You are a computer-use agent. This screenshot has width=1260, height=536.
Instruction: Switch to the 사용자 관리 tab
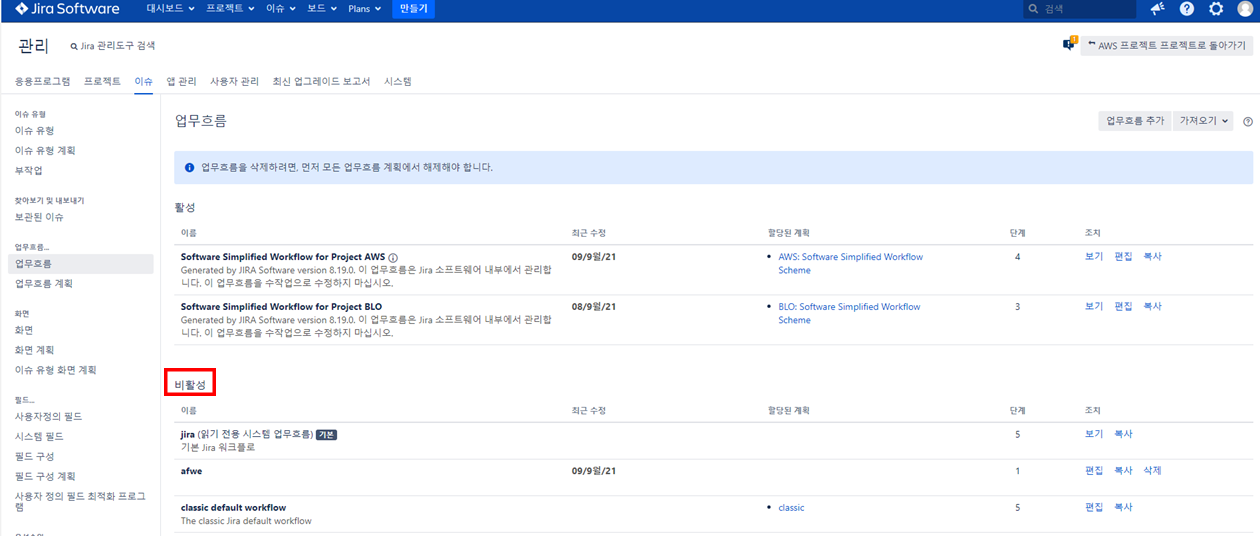(x=234, y=81)
